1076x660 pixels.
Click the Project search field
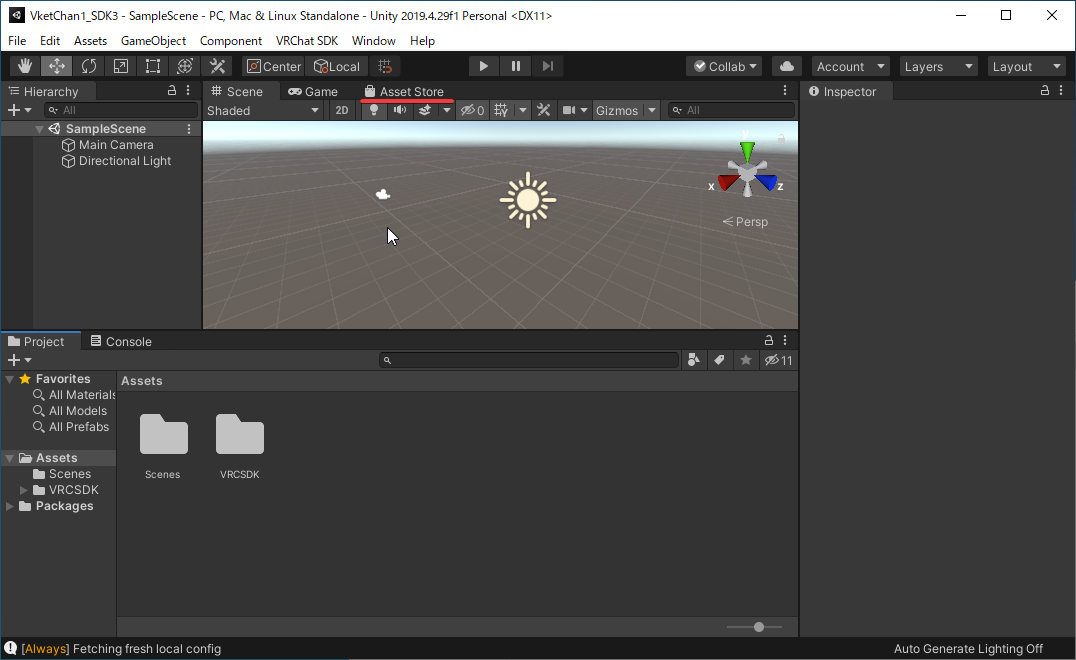click(529, 360)
